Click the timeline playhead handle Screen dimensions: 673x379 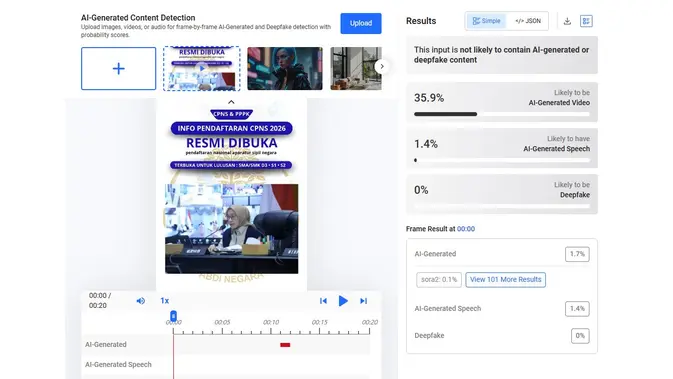click(173, 317)
